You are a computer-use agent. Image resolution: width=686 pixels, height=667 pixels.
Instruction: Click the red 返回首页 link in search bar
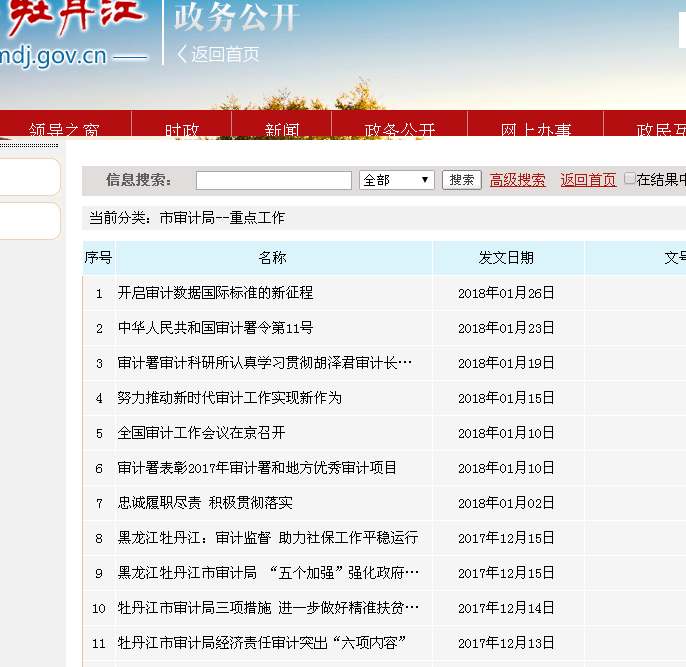click(588, 180)
